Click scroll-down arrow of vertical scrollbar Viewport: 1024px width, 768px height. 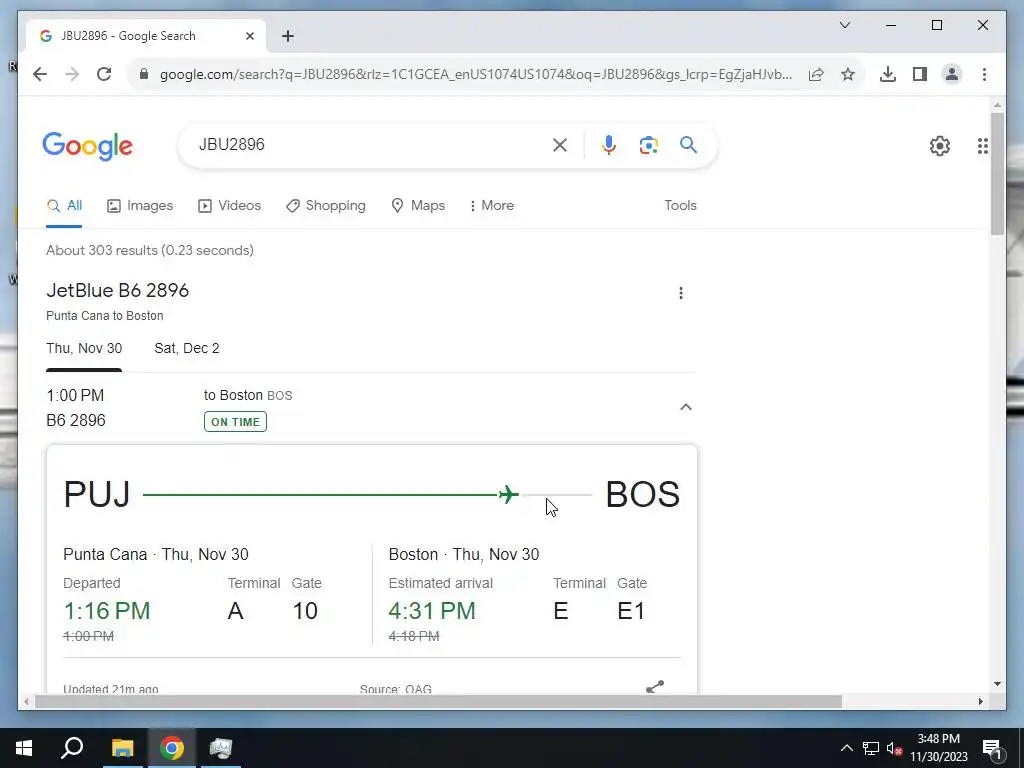[997, 684]
